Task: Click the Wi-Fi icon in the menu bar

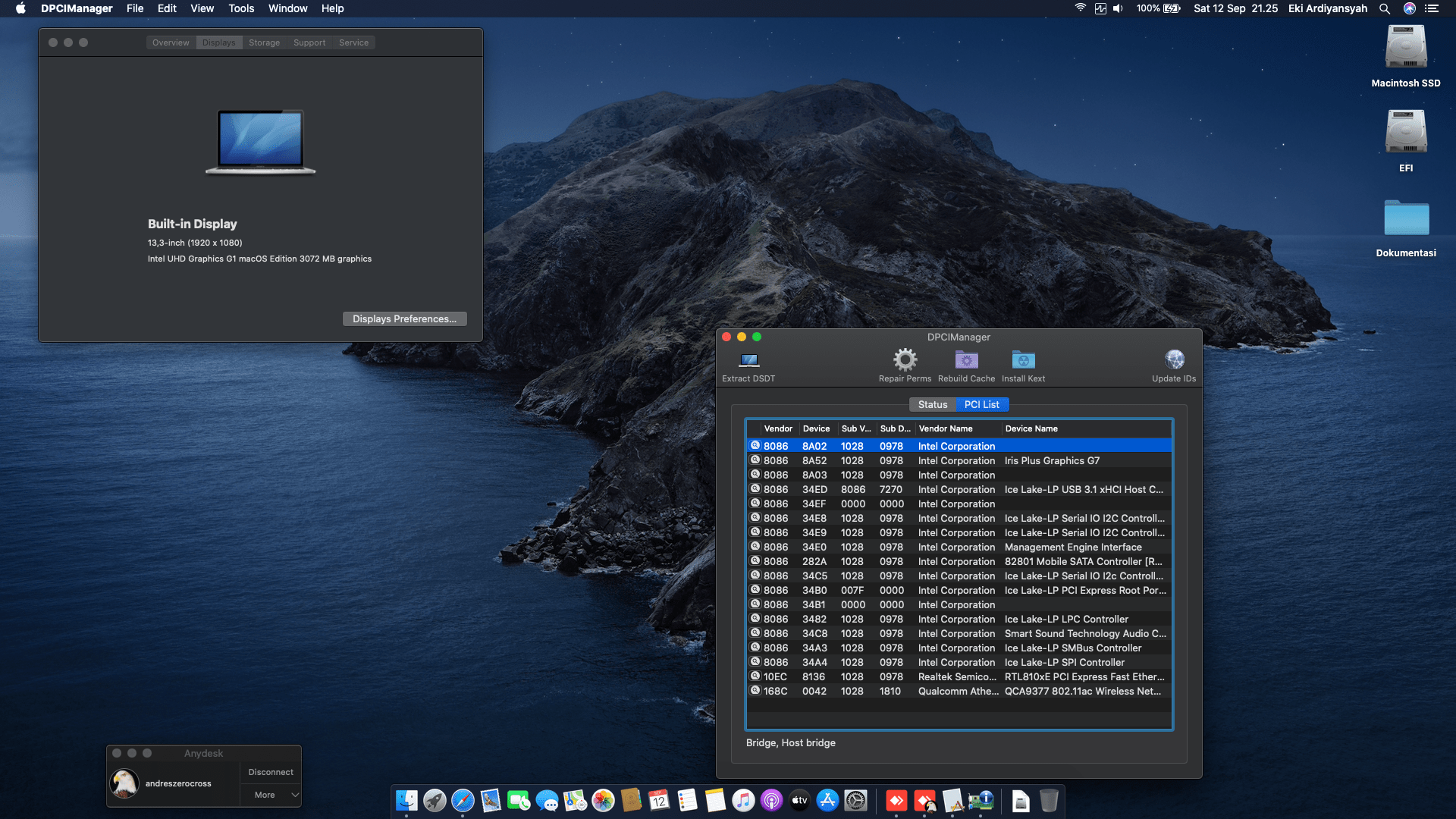Action: pos(1080,8)
